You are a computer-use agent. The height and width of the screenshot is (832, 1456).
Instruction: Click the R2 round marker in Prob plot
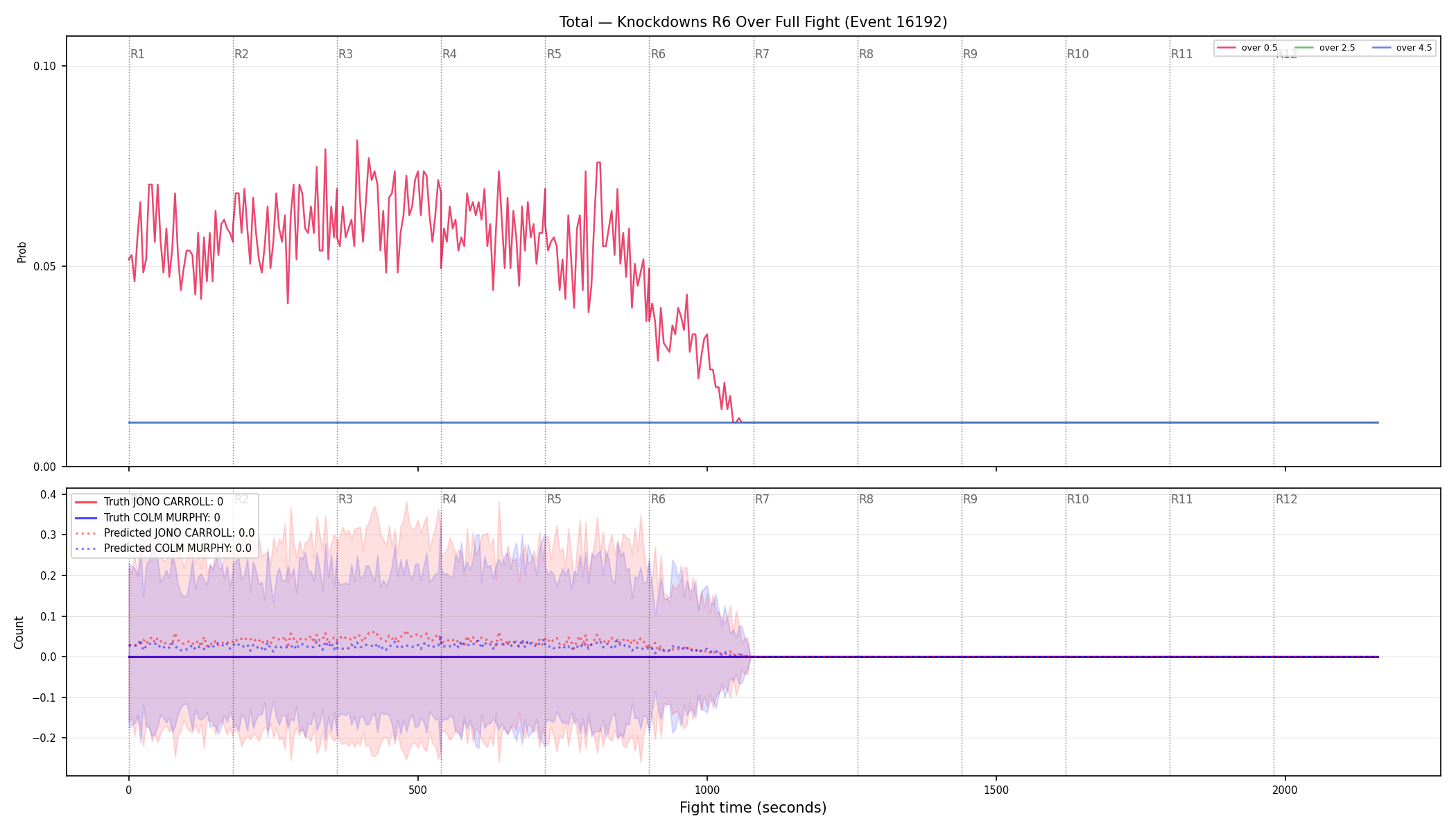click(x=241, y=55)
